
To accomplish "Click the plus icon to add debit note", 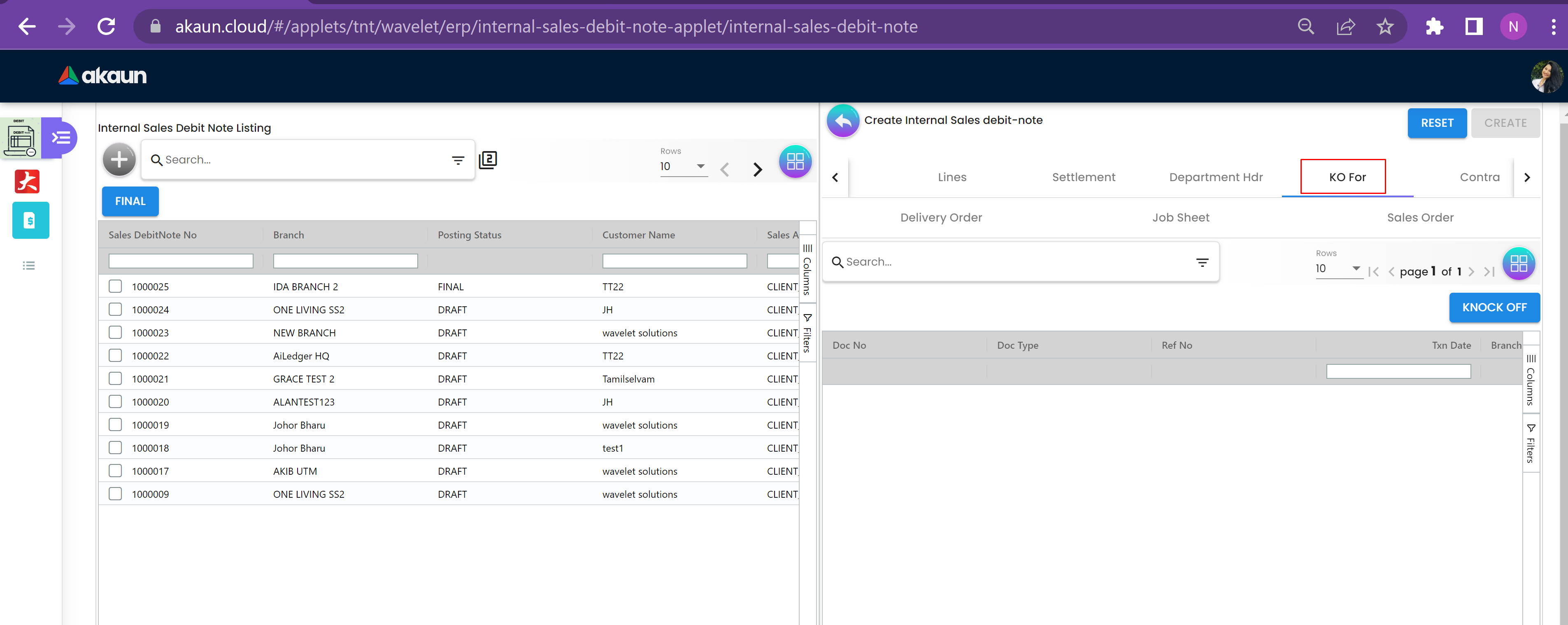I will coord(119,160).
